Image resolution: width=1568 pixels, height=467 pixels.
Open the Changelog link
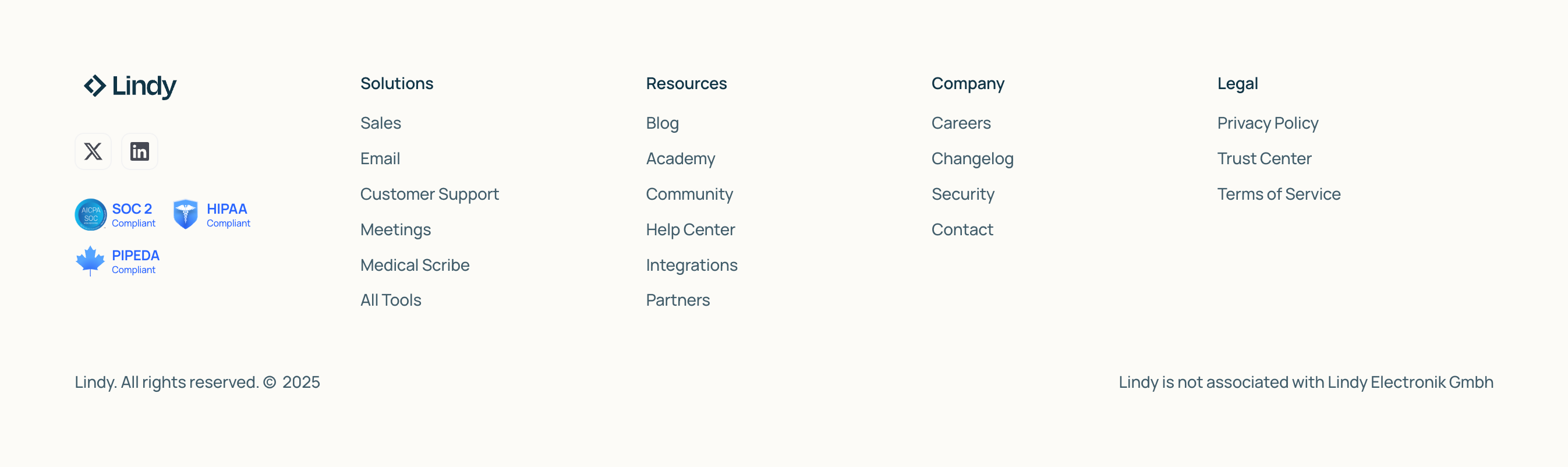click(x=972, y=159)
